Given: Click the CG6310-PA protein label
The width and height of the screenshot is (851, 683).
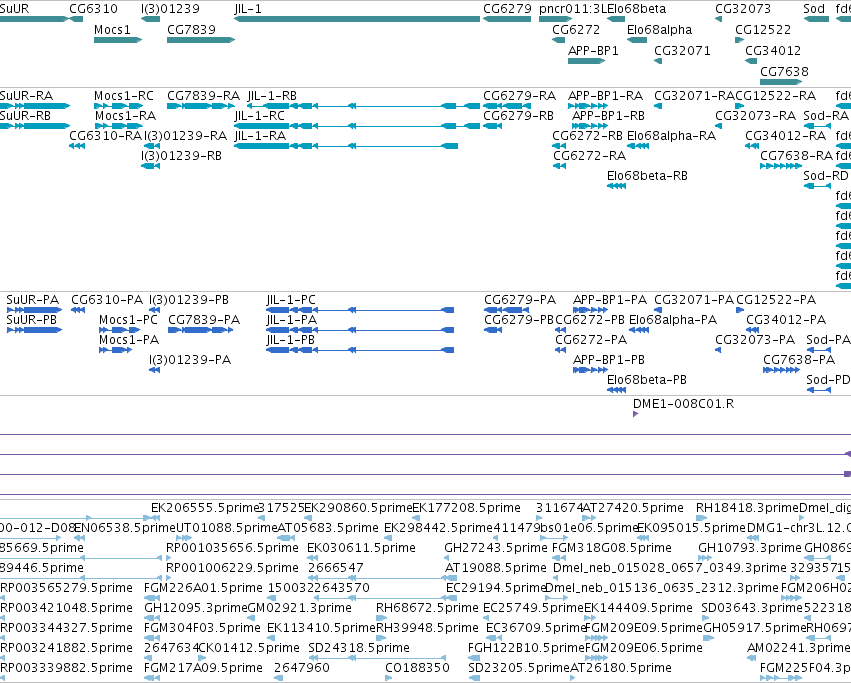Looking at the screenshot, I should pyautogui.click(x=107, y=300).
